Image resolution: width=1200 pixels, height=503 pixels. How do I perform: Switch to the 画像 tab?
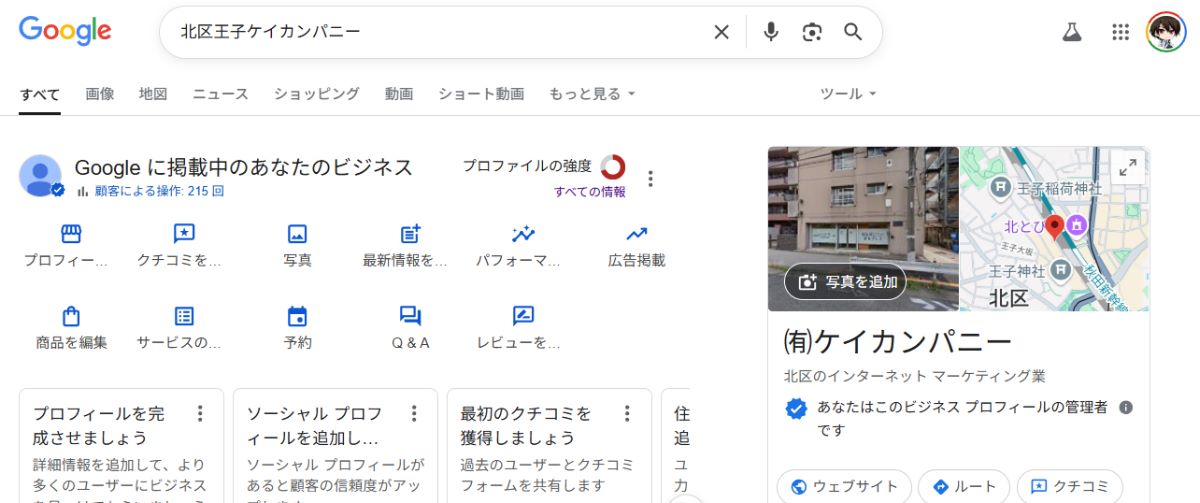[x=99, y=94]
